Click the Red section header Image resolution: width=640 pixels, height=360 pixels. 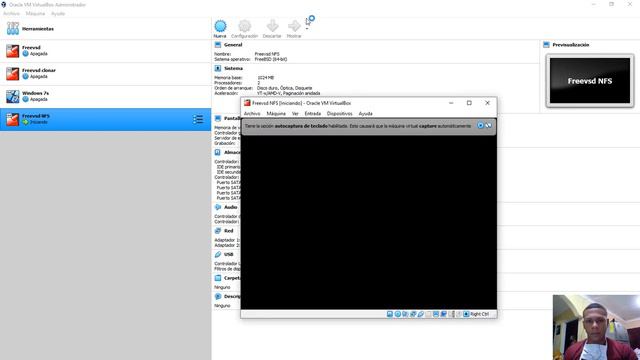click(229, 231)
